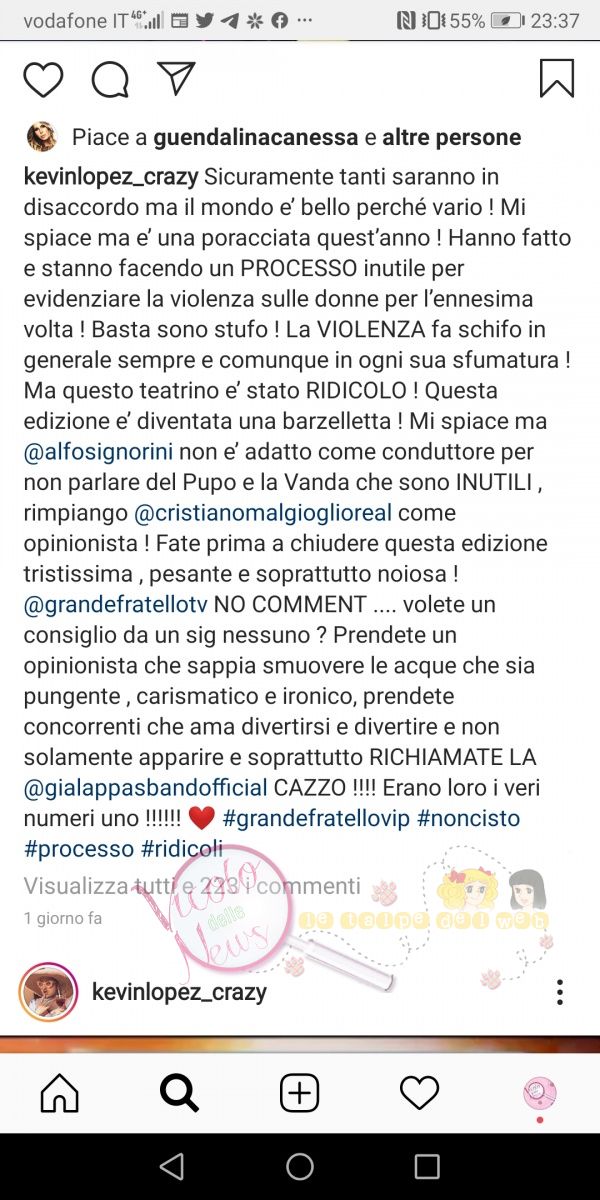Share the post with the paper plane icon

pos(176,78)
